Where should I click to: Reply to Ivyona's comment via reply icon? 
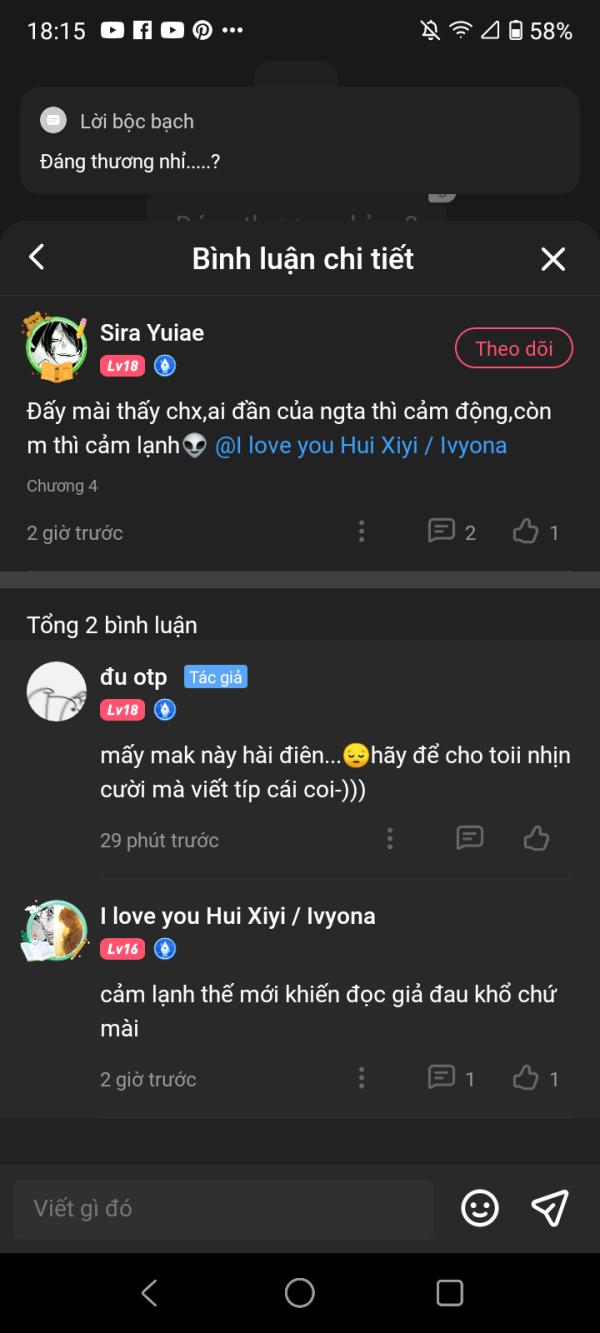441,1077
